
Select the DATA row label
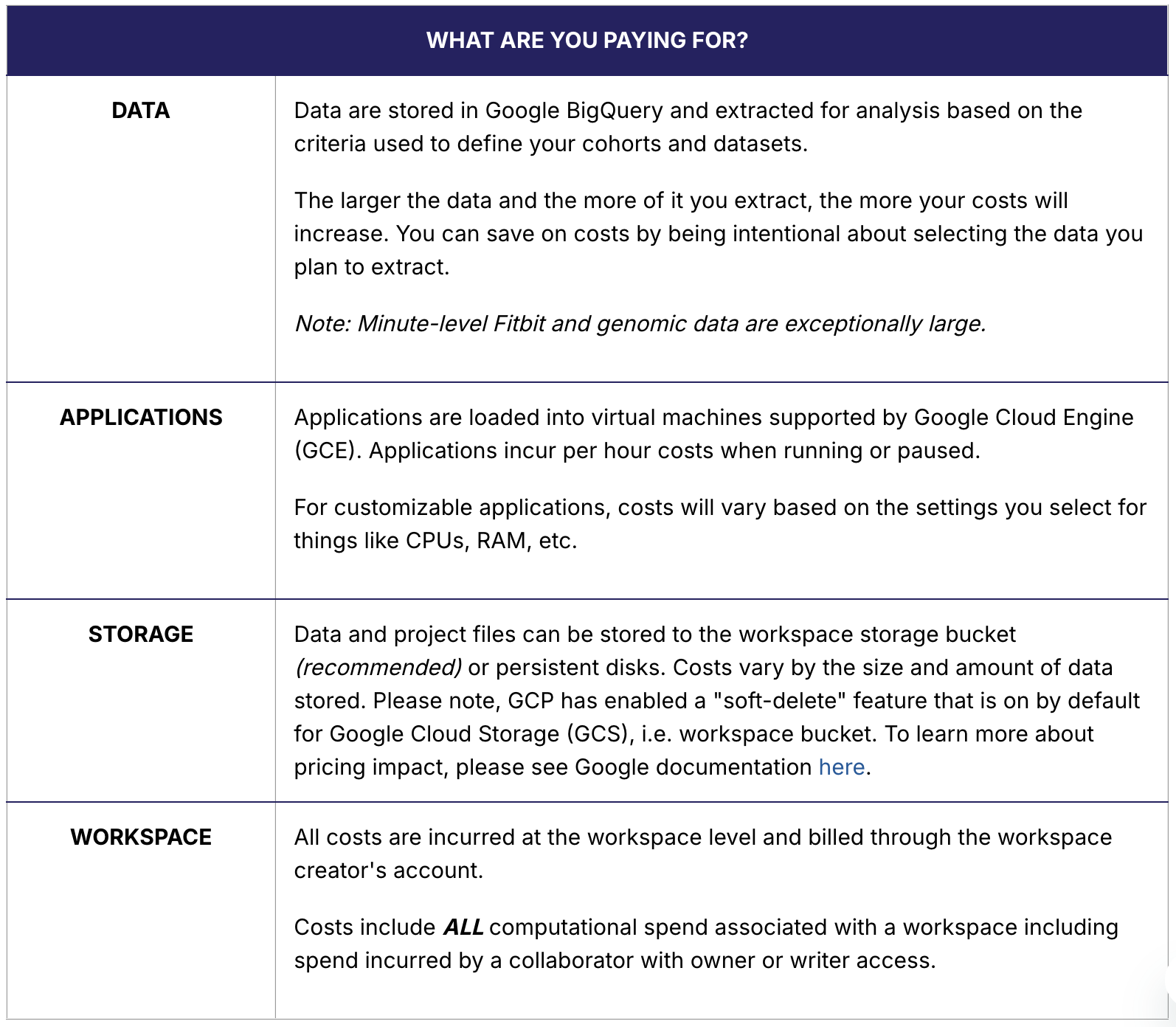[x=141, y=111]
